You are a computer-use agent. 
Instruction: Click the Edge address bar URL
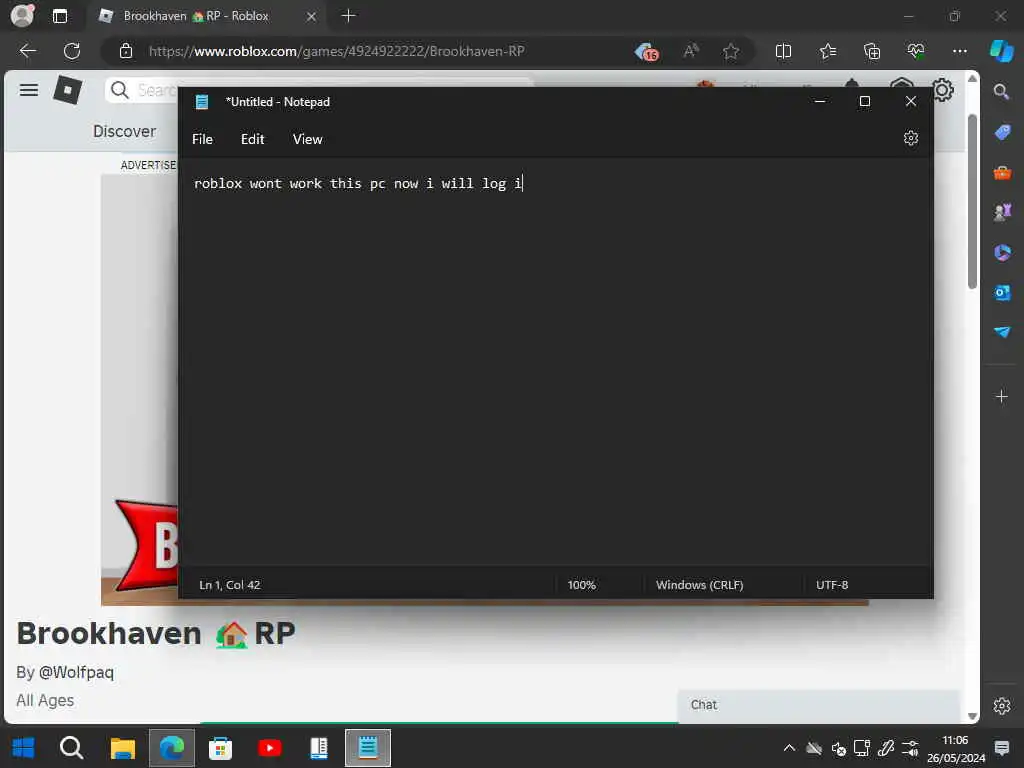336,51
